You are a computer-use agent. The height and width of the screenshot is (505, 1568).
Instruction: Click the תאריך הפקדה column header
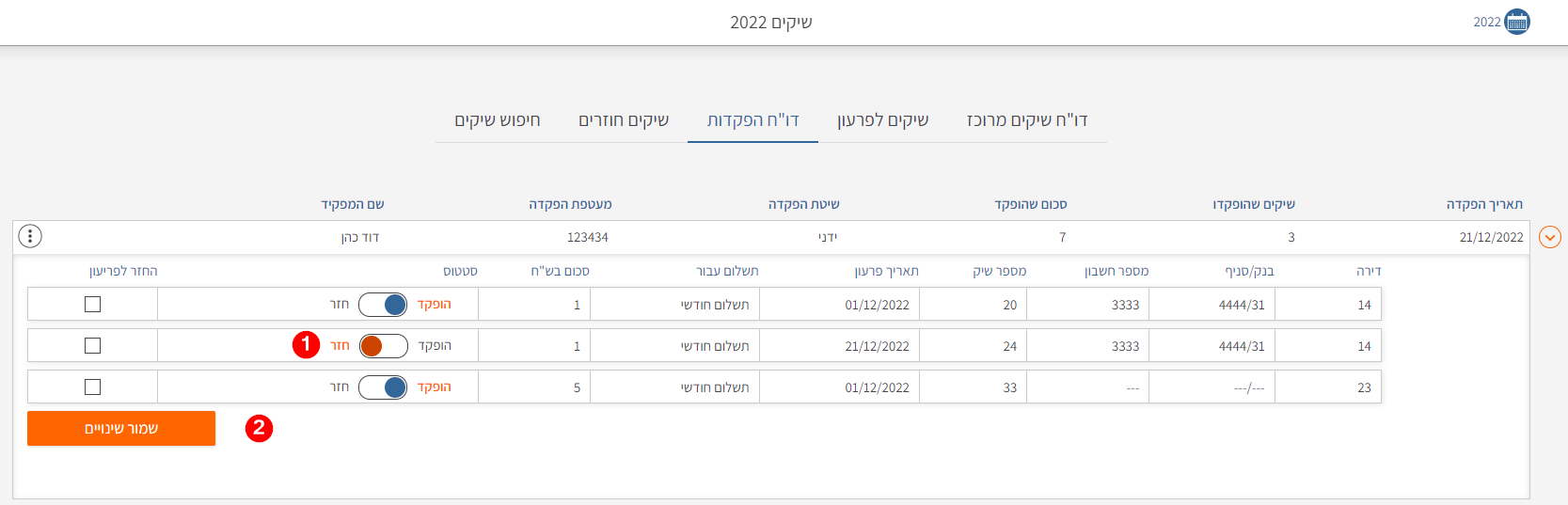tap(1484, 204)
